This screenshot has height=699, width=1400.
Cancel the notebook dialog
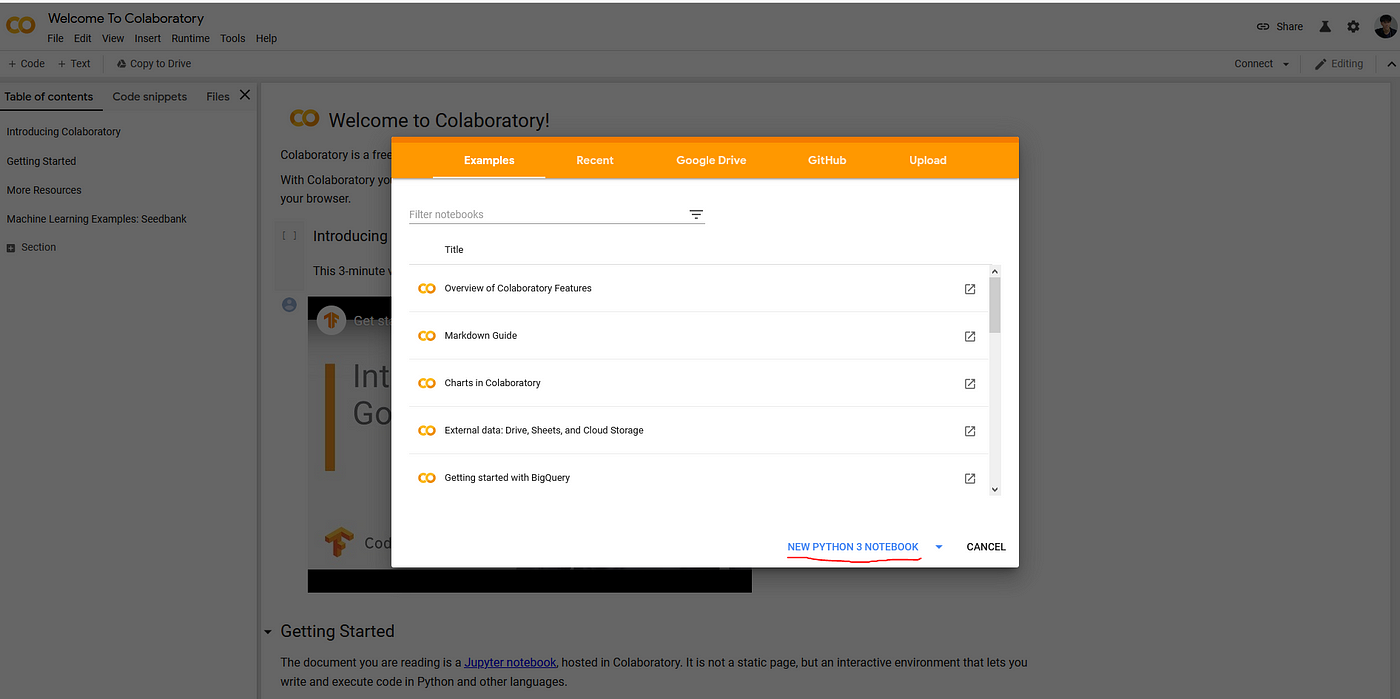(986, 547)
